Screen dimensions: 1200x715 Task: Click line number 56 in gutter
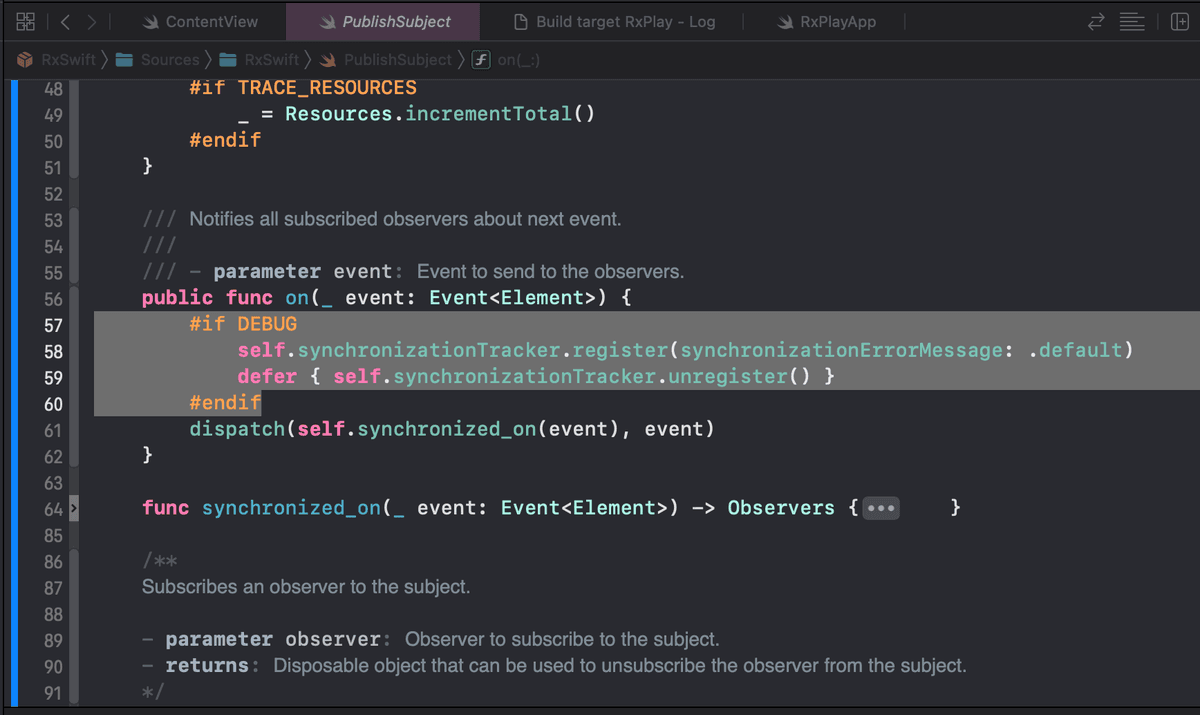(53, 299)
